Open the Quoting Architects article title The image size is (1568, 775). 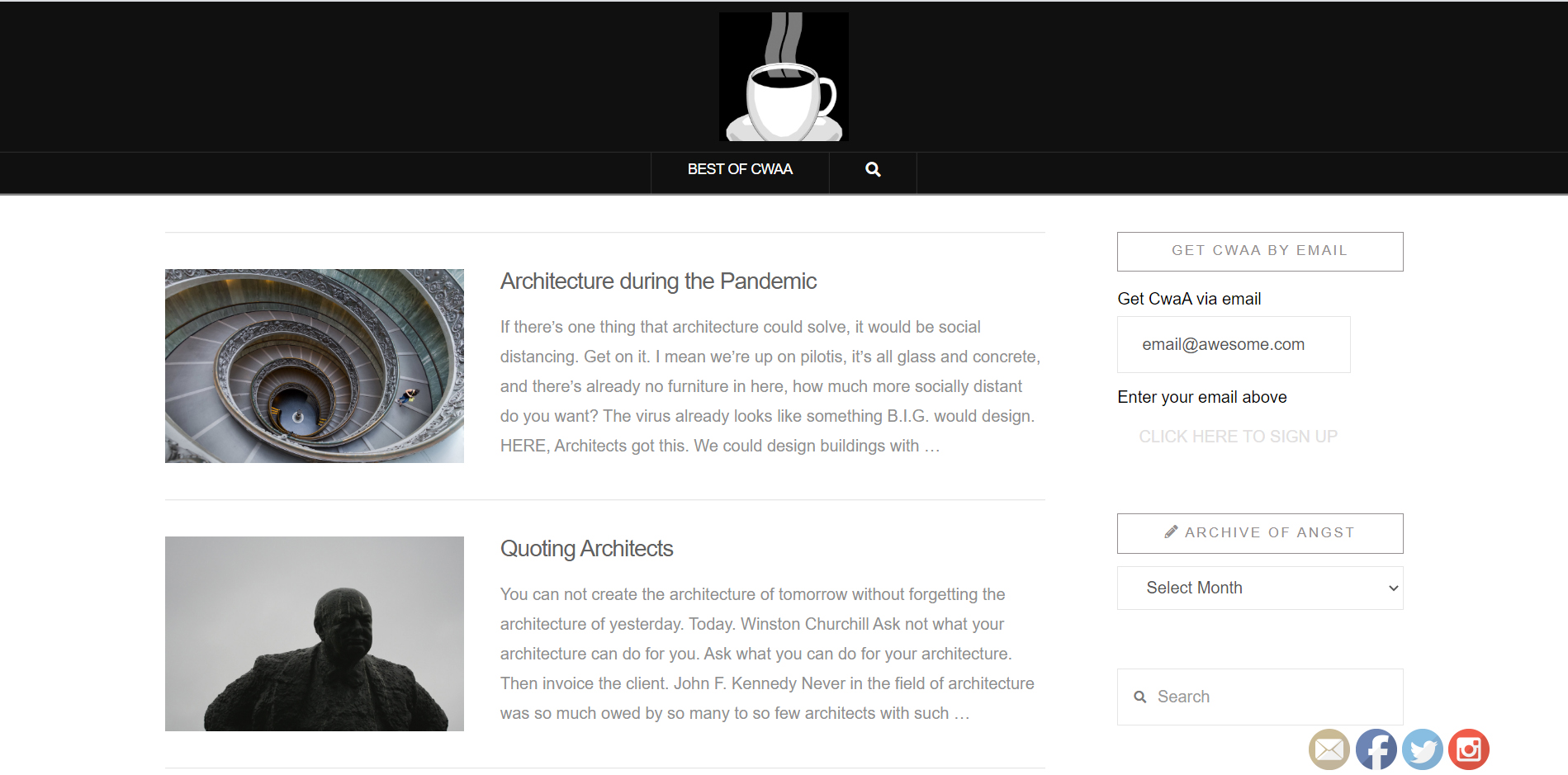coord(586,549)
